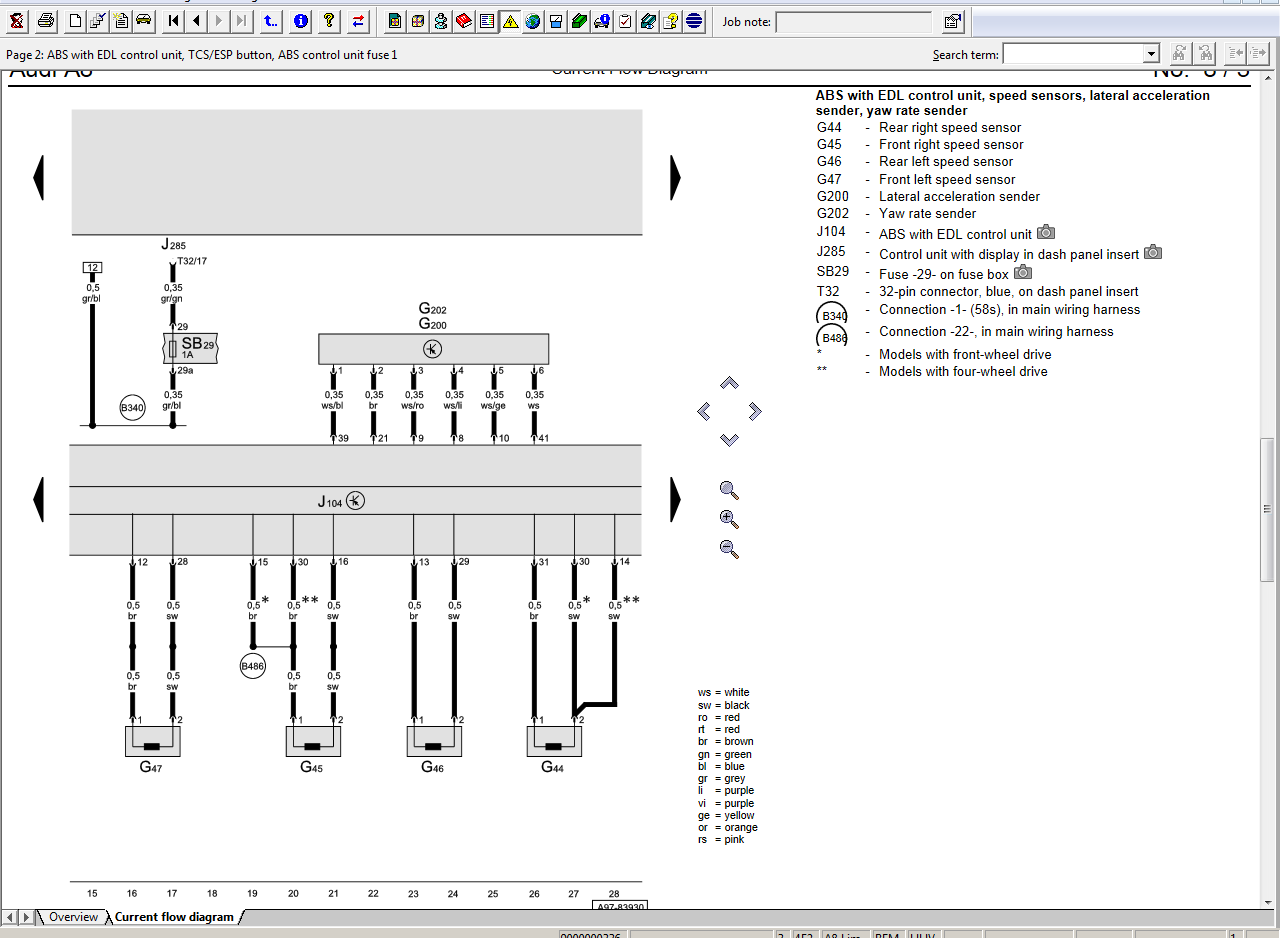
Task: Click the G45 speed sensor symbol
Action: pyautogui.click(x=313, y=741)
